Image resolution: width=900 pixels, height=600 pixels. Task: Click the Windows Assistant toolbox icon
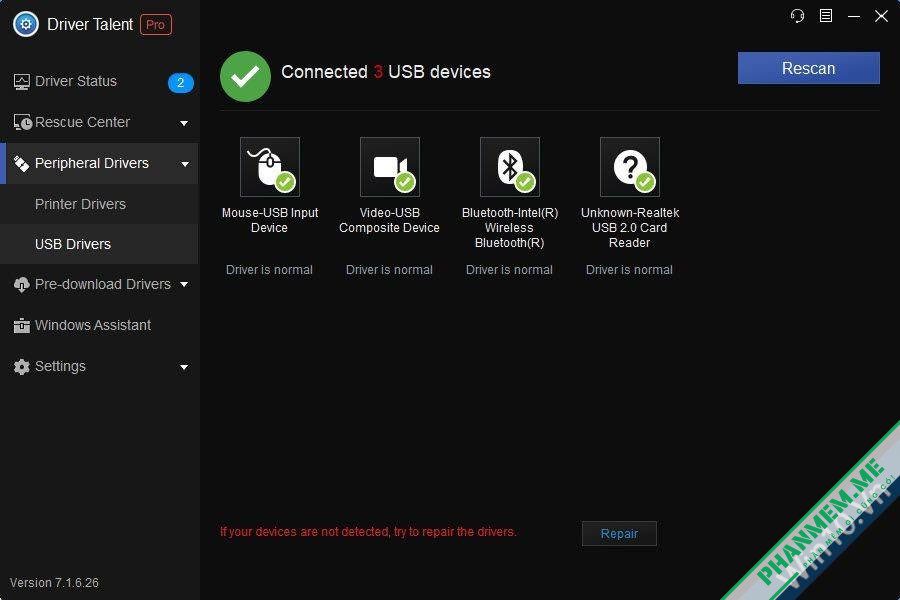[21, 326]
